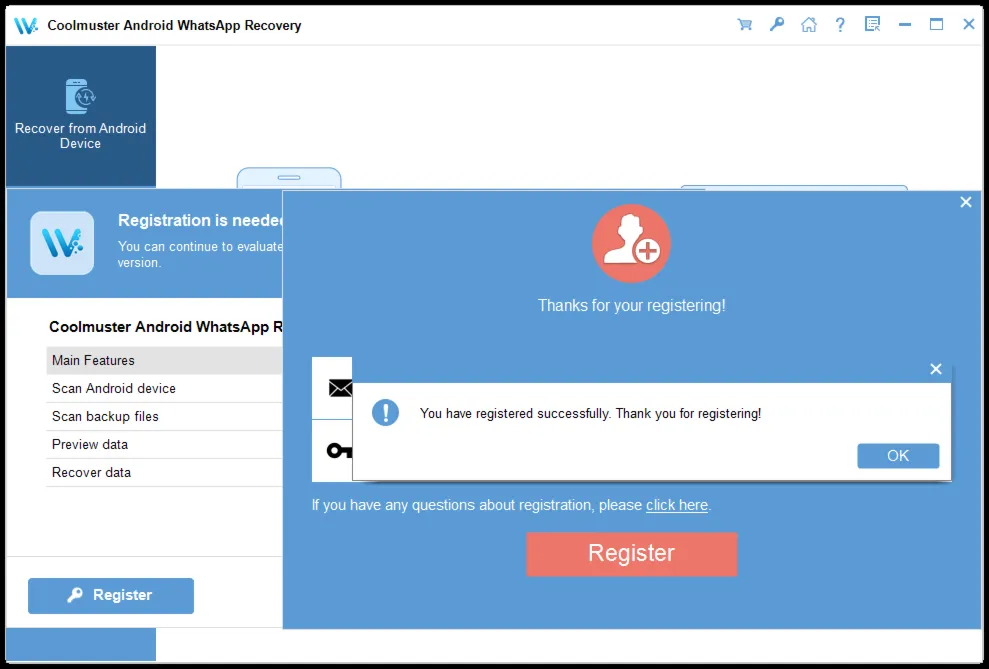Screen dimensions: 989x669
Task: Close the registration panel with X
Action: [x=966, y=202]
